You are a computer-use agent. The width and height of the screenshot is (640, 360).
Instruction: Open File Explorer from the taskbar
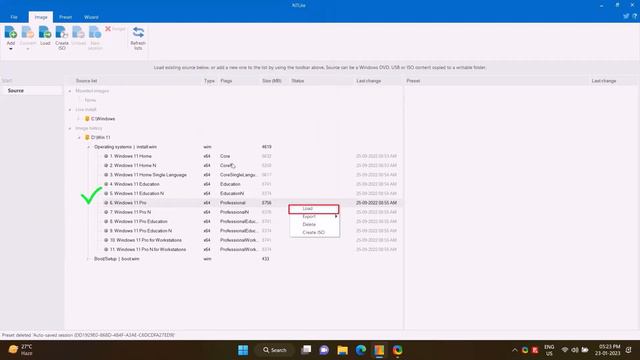342,350
